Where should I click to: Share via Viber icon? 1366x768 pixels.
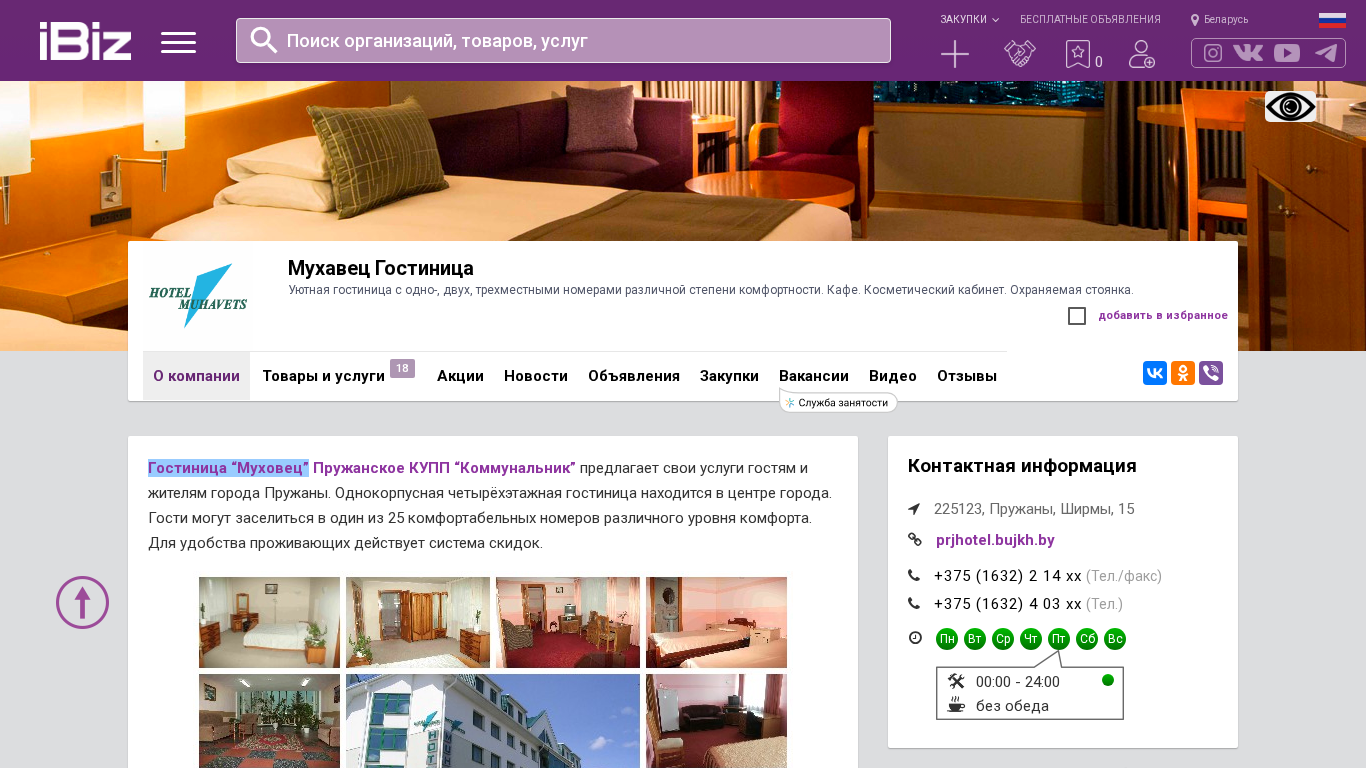[1211, 373]
